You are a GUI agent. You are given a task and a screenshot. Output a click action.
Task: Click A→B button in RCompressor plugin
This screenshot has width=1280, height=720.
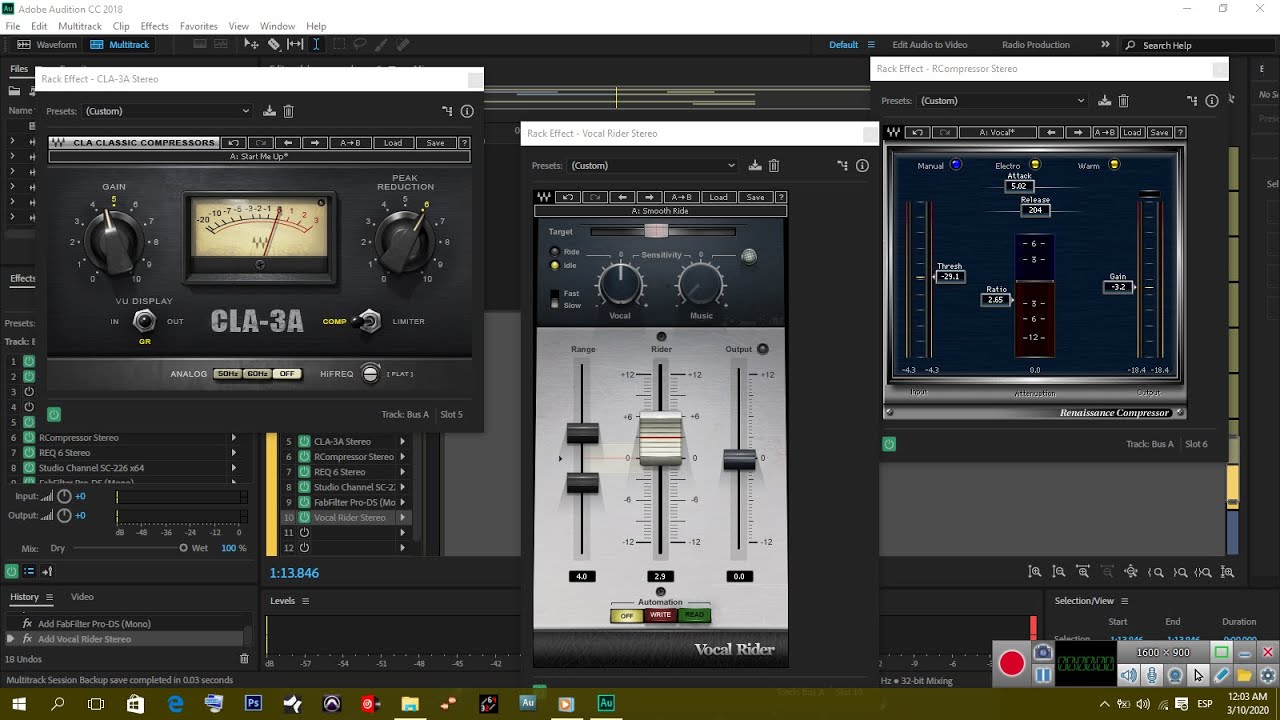tap(1105, 132)
